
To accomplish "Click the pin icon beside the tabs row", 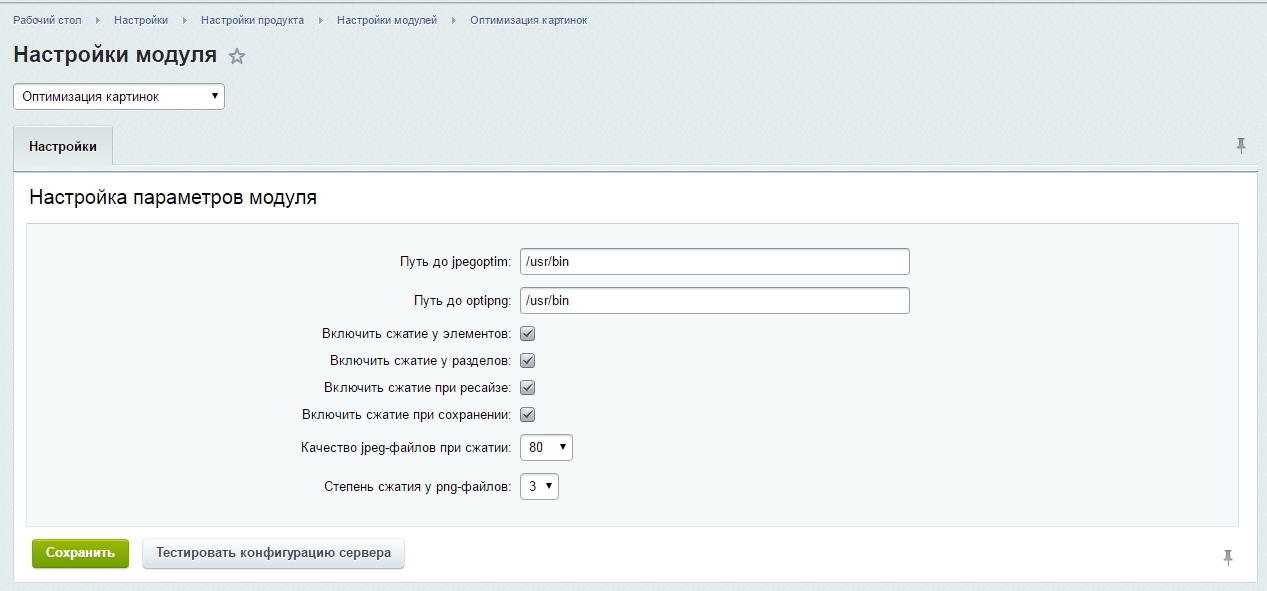I will pyautogui.click(x=1241, y=146).
